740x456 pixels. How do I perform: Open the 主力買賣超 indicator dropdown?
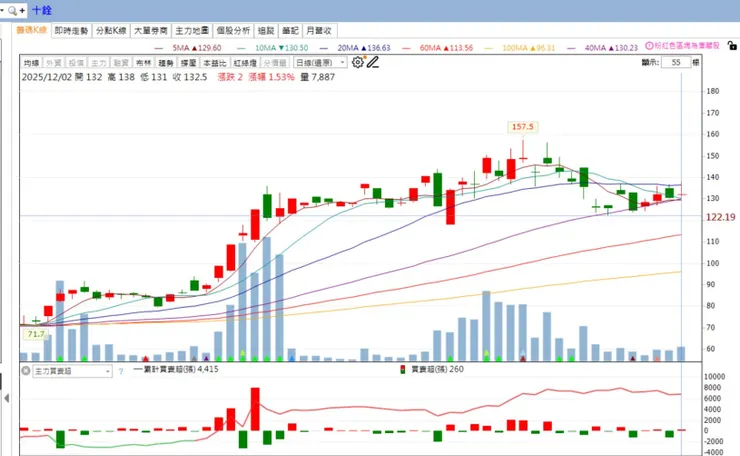pos(72,372)
